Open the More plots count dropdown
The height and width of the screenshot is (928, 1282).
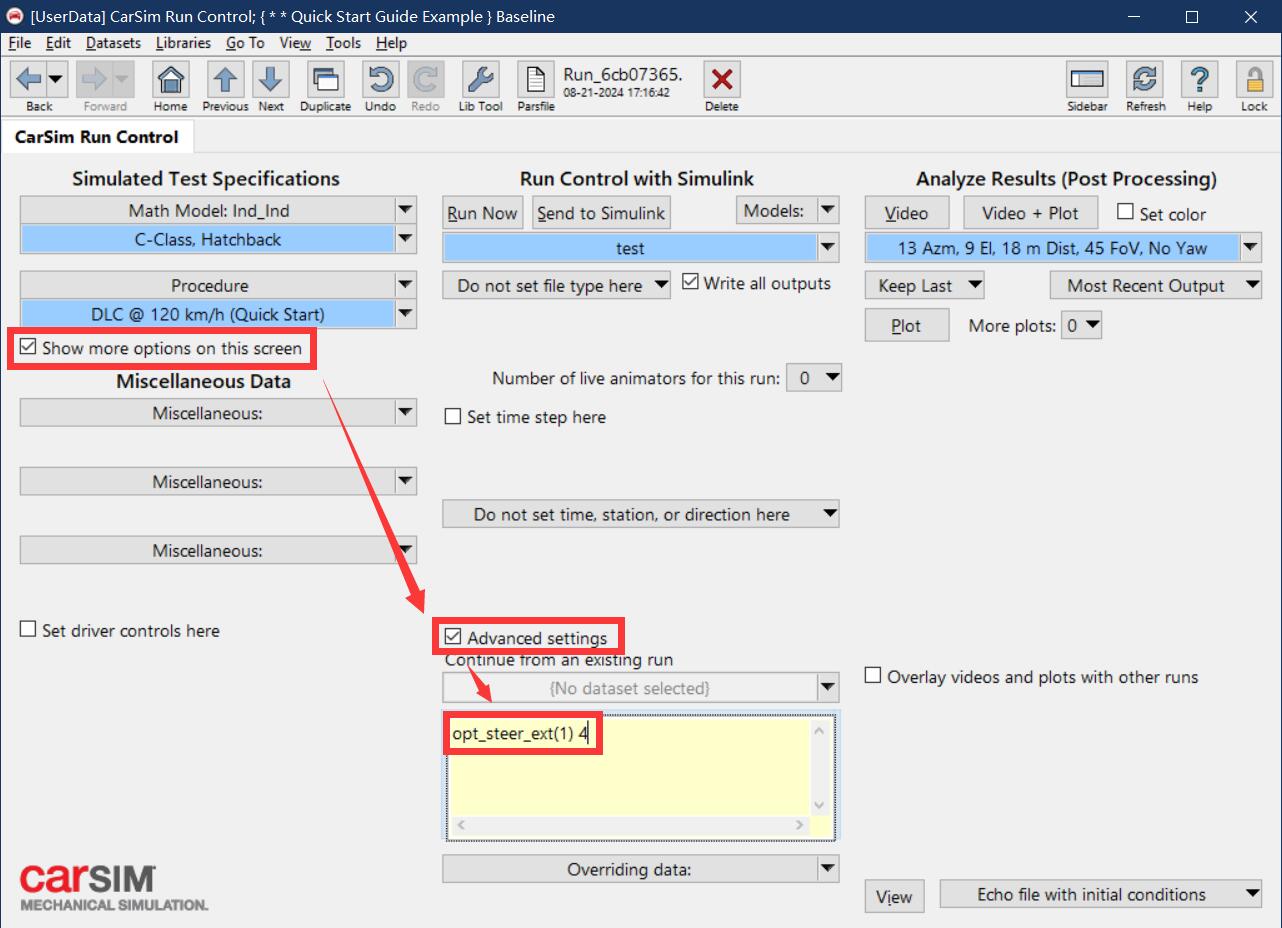(x=1081, y=325)
